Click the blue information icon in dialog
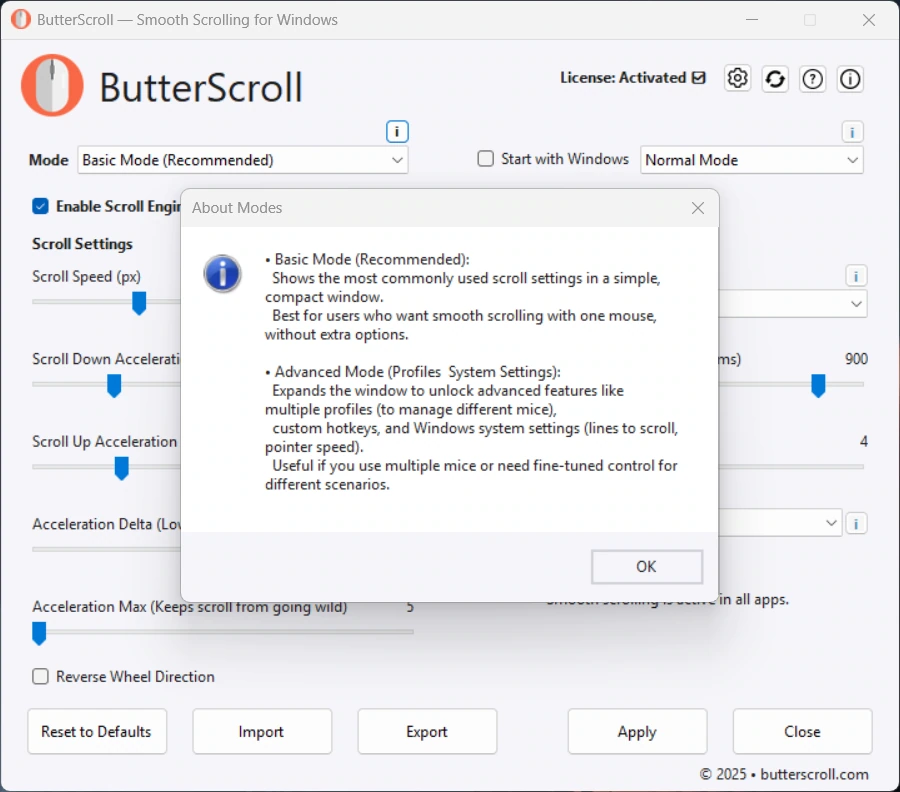This screenshot has height=792, width=900. [222, 273]
